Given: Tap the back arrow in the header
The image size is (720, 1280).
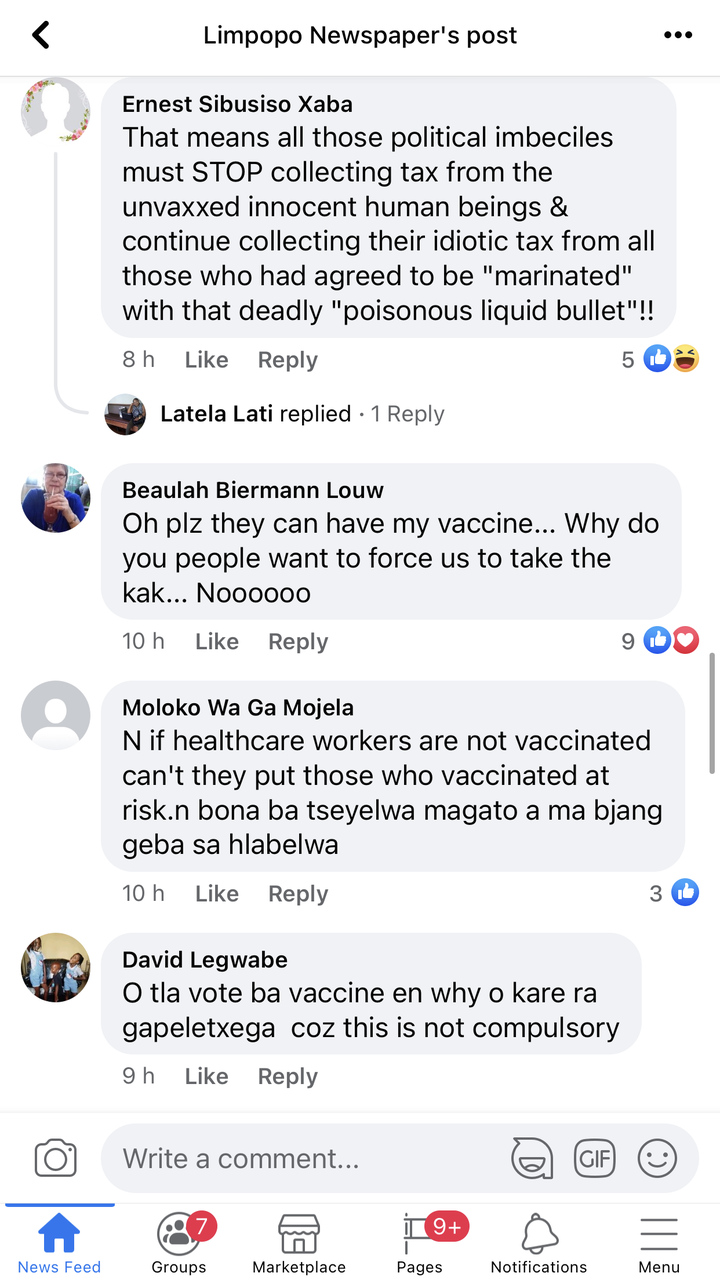Looking at the screenshot, I should (x=40, y=36).
